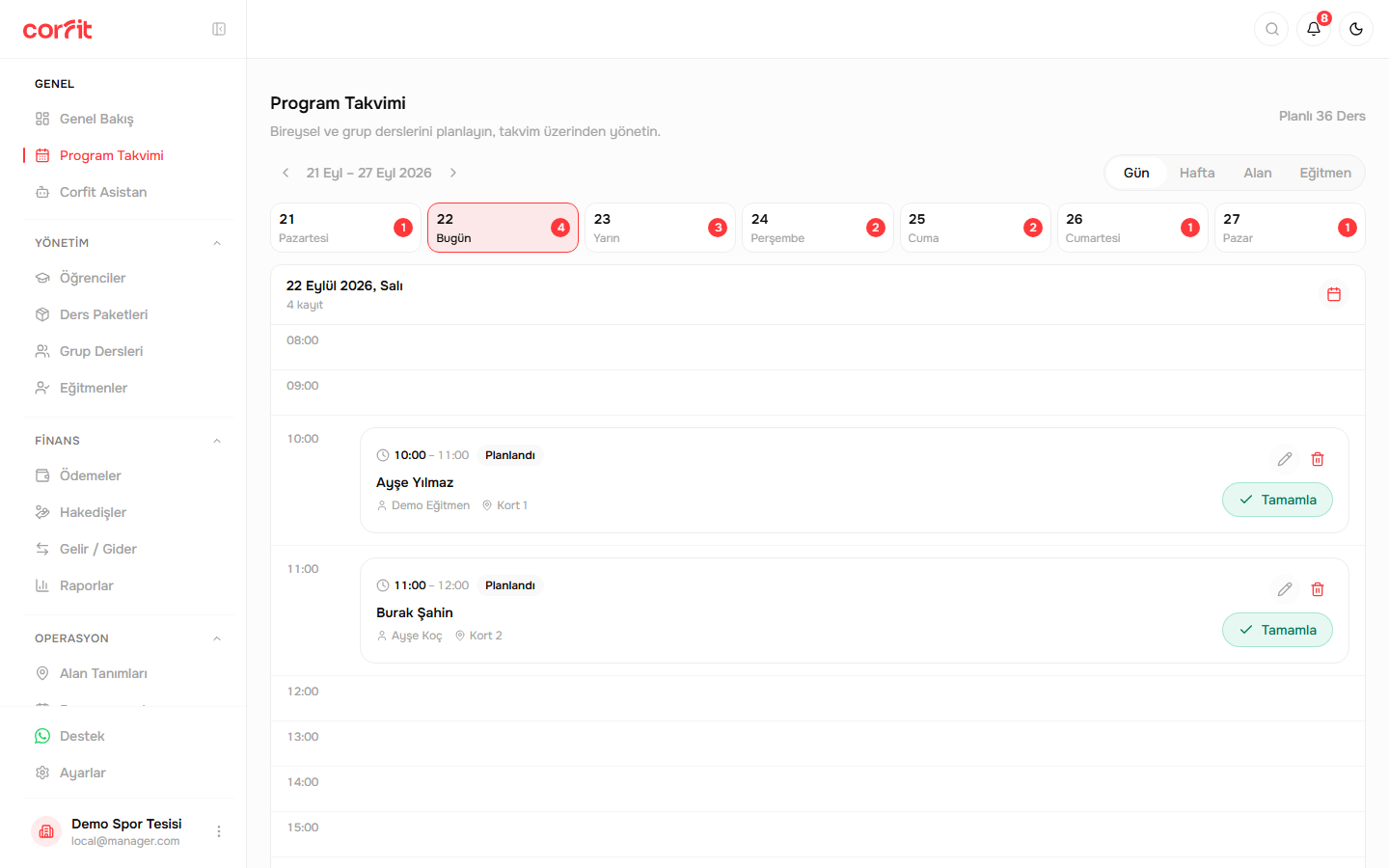Screen dimensions: 1389x868
Task: Switch to Alan view
Action: pos(1258,173)
